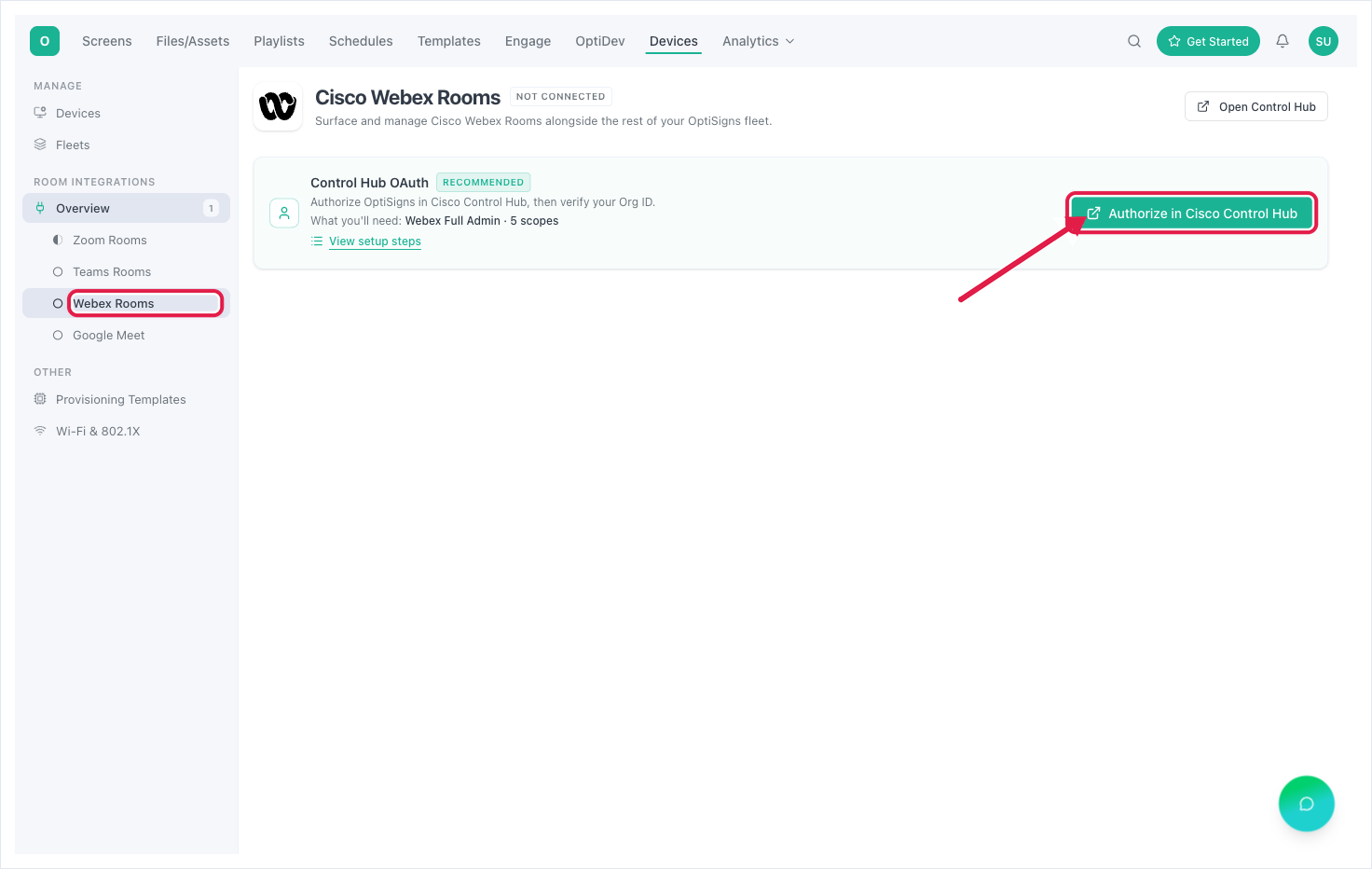
Task: Open Overview under Room Integrations
Action: point(126,208)
